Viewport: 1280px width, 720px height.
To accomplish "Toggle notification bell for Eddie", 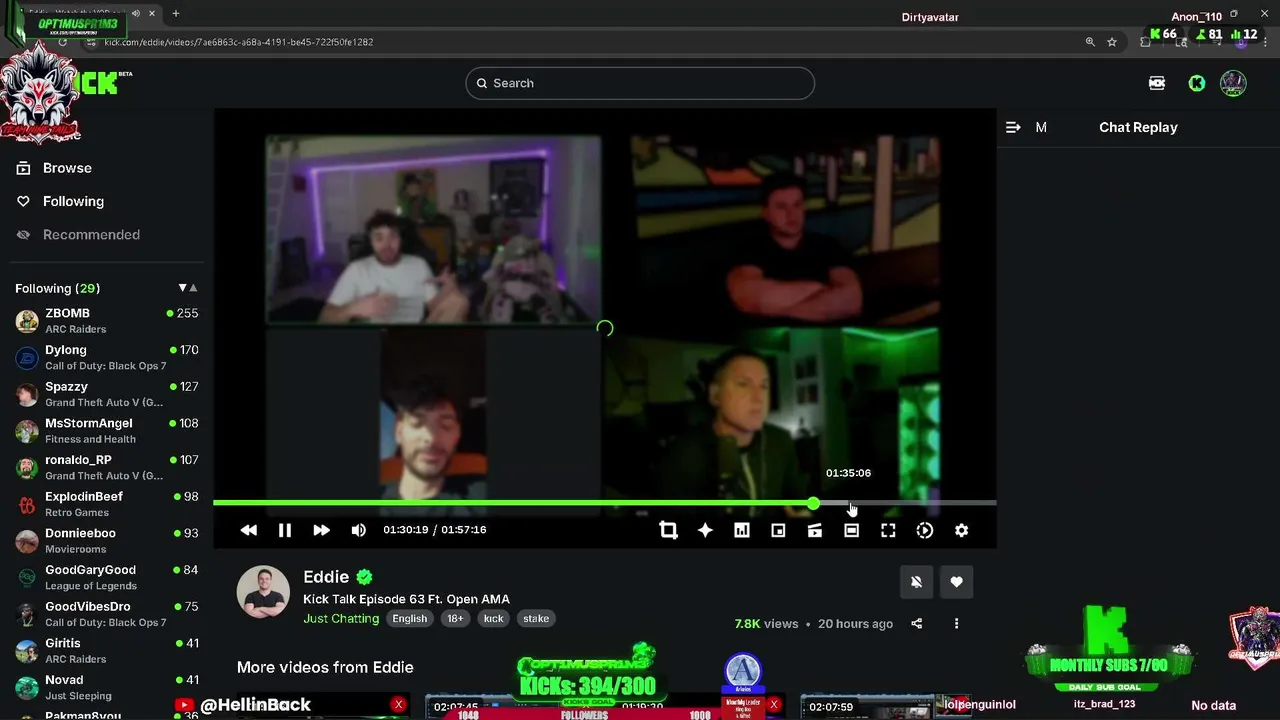I will coord(916,582).
